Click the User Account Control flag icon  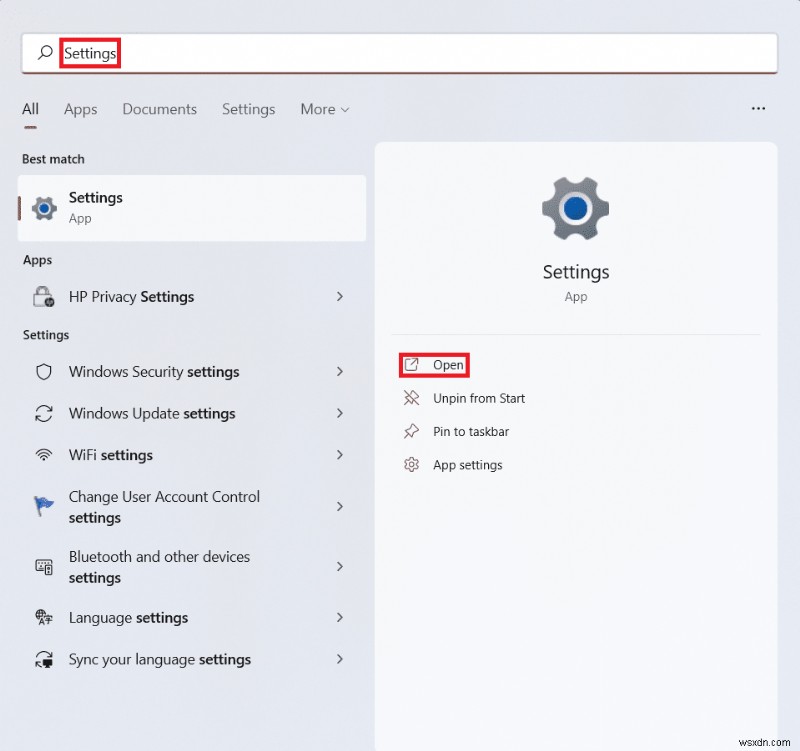coord(44,506)
